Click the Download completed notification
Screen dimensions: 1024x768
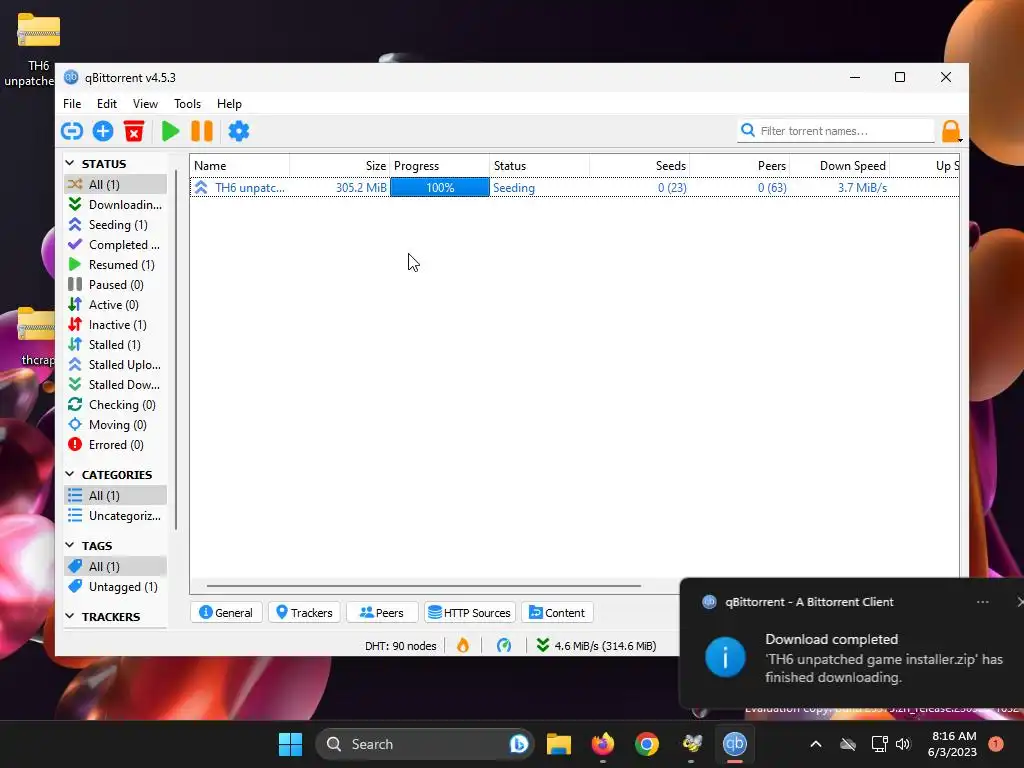(852, 643)
